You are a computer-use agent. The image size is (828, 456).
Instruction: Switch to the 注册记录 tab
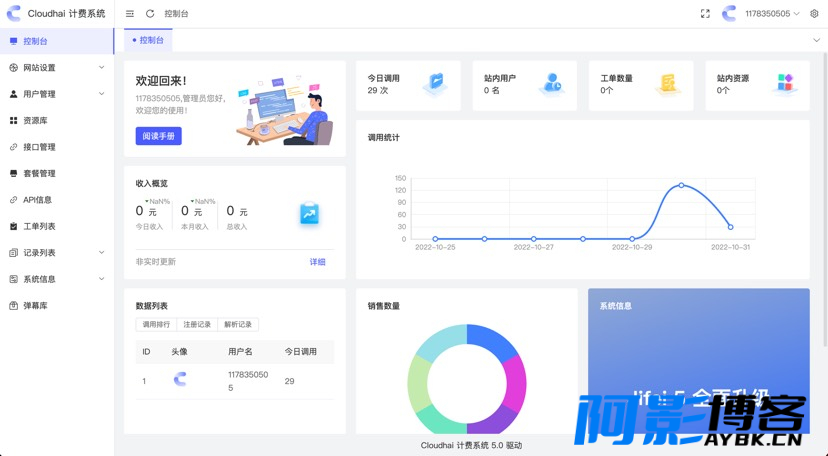(x=197, y=325)
